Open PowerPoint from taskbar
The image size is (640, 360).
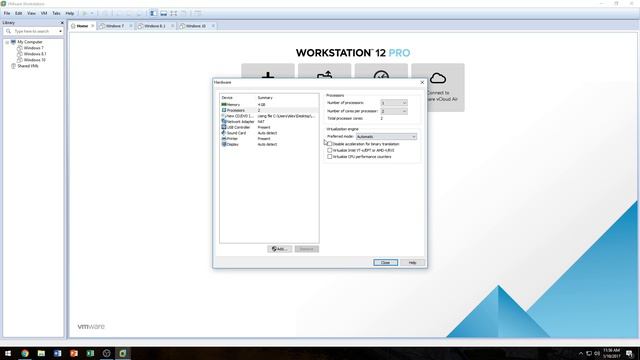74,353
